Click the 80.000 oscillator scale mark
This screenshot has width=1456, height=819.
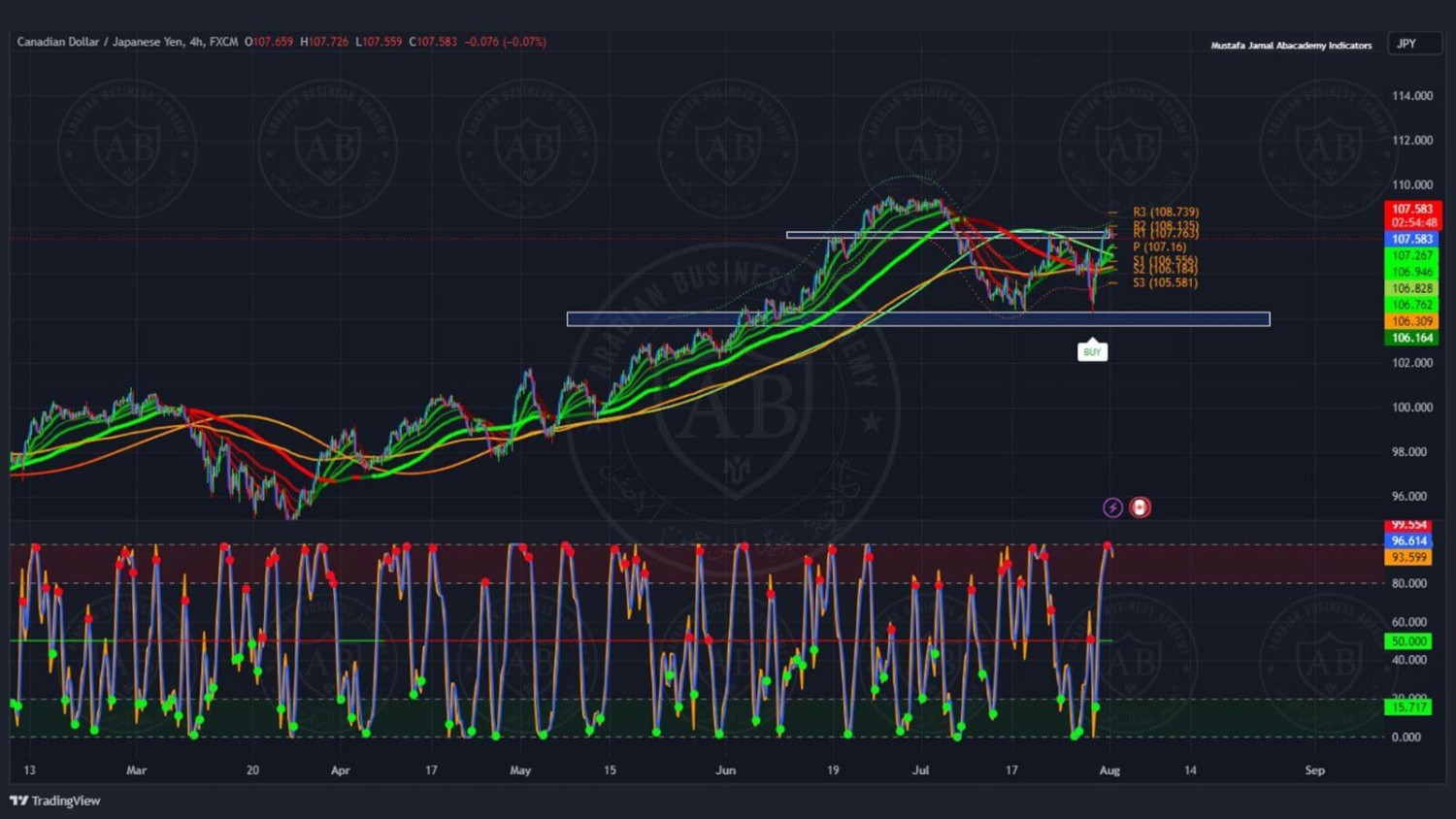point(1409,583)
